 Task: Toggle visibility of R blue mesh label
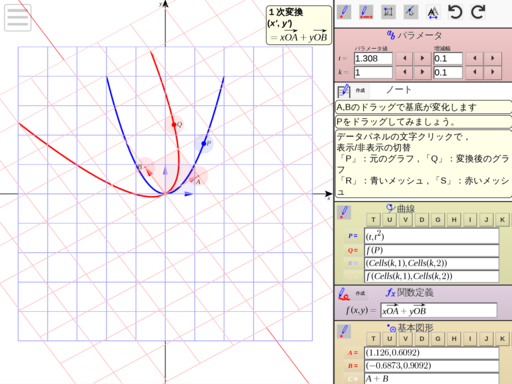point(352,263)
